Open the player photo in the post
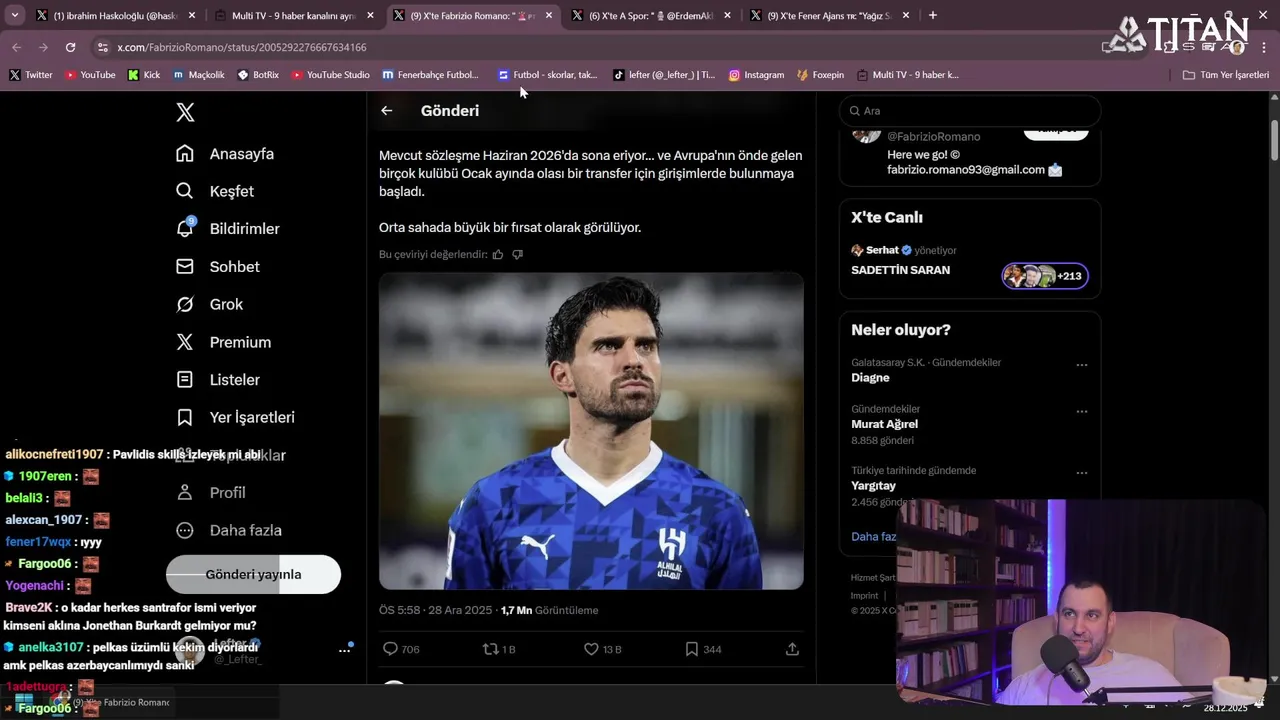This screenshot has height=720, width=1280. pos(591,431)
